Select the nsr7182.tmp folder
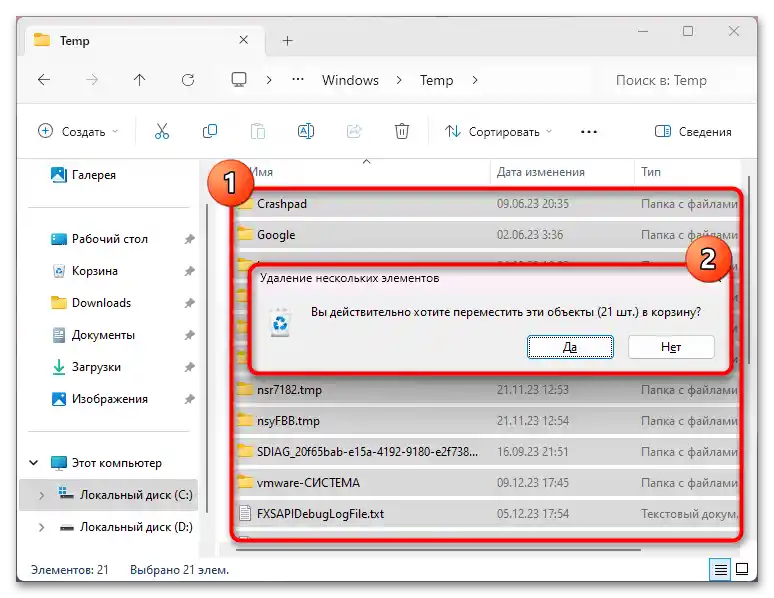The height and width of the screenshot is (598, 774). tap(487, 390)
